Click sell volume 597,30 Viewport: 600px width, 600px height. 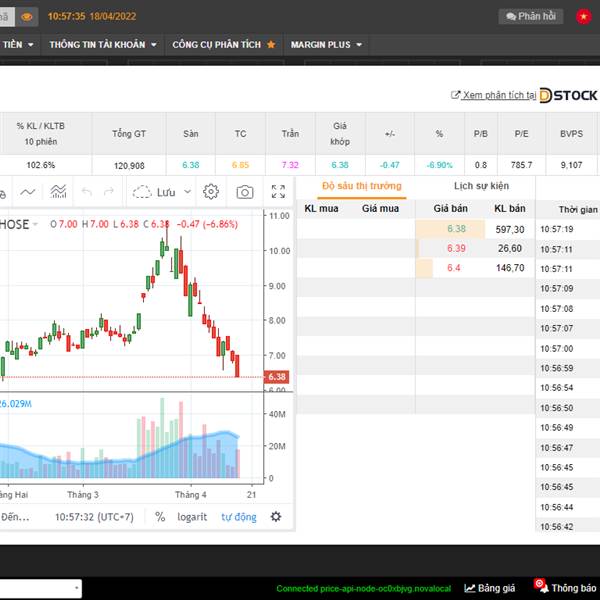(x=510, y=229)
